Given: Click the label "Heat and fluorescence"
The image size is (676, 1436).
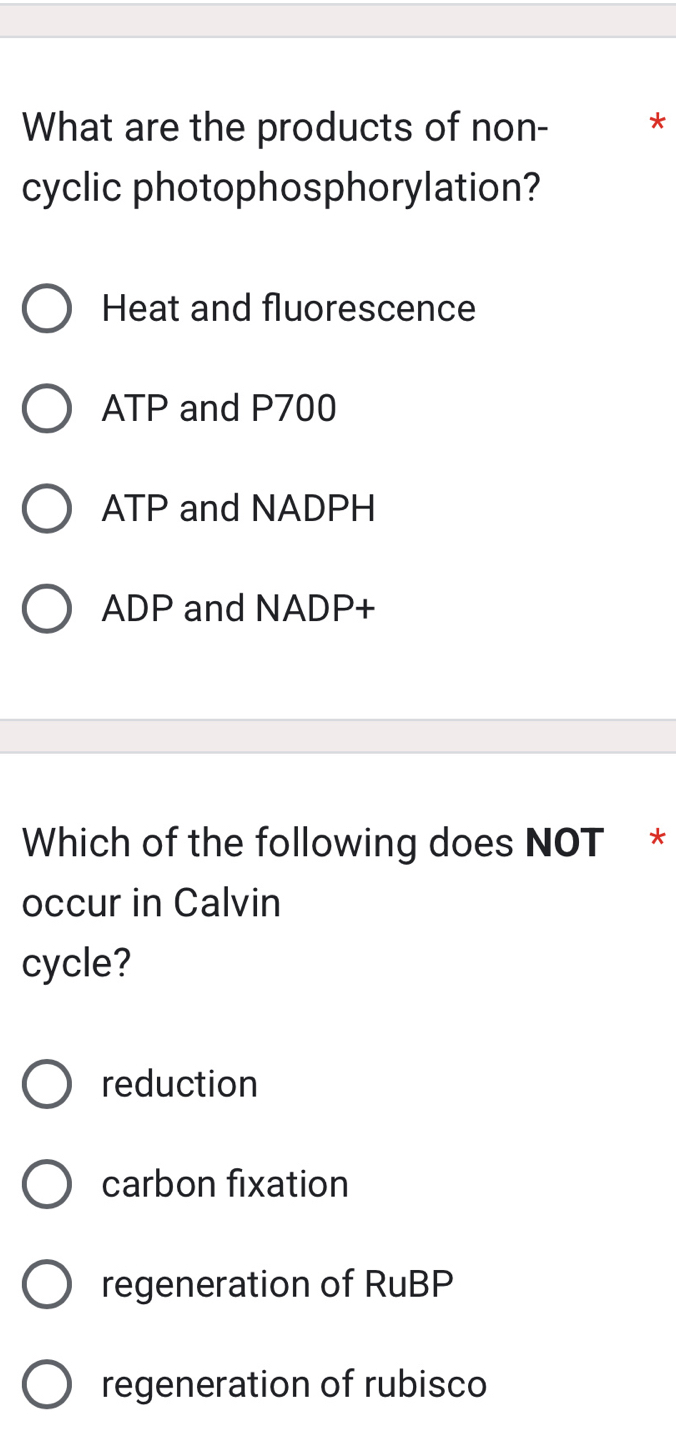Looking at the screenshot, I should click(x=288, y=309).
